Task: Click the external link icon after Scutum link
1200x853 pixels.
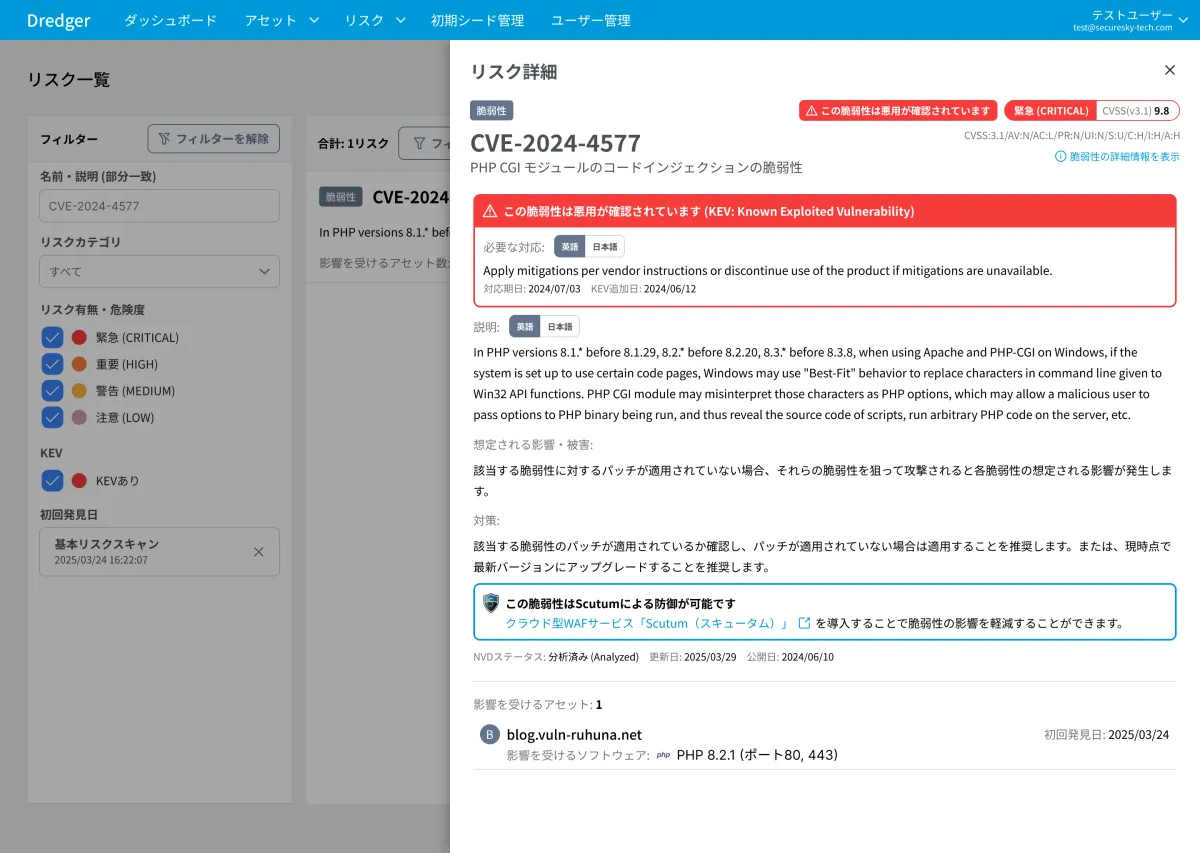Action: [x=804, y=623]
